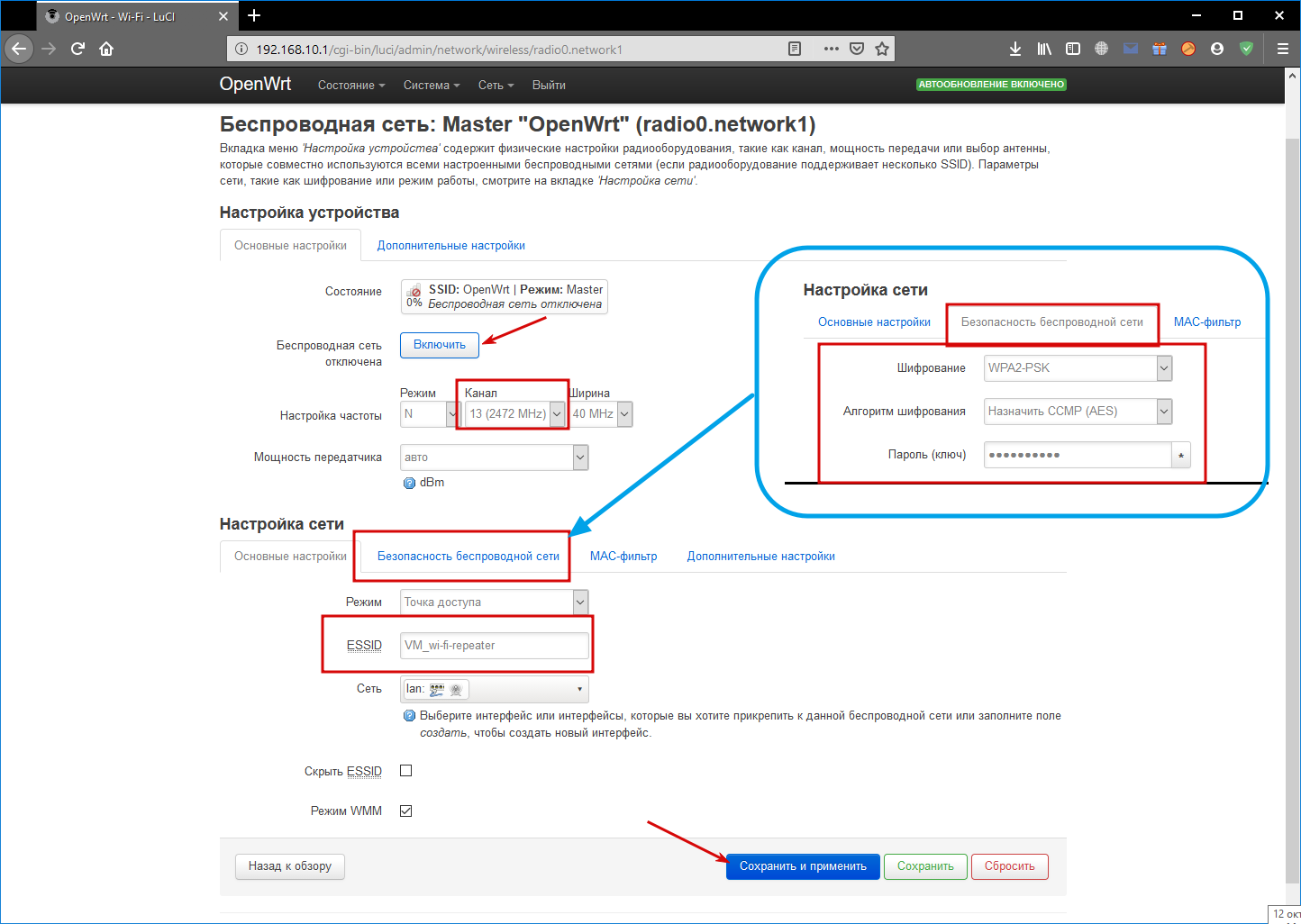Click the red Сбросить button

click(1009, 866)
